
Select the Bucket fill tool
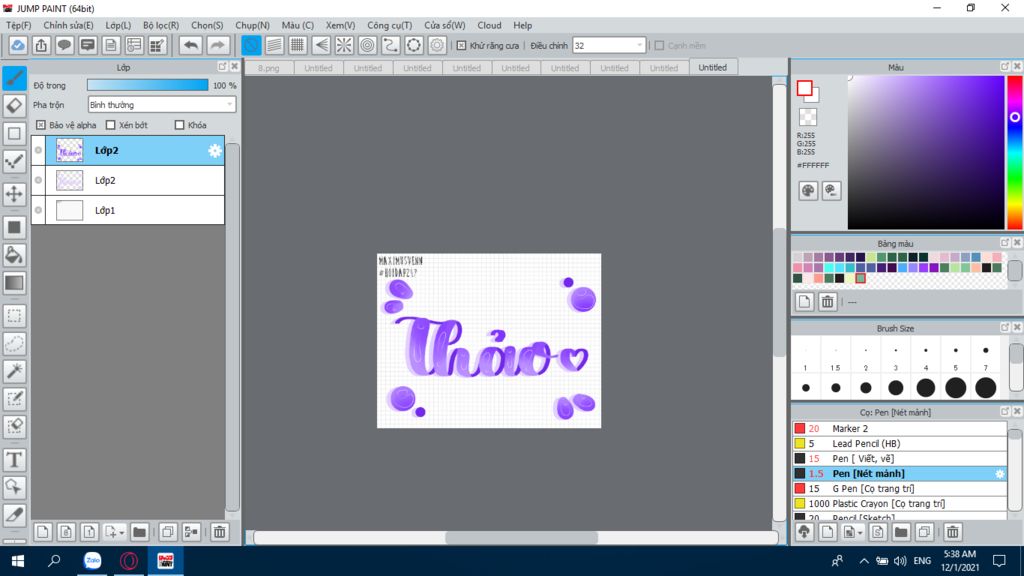(x=14, y=255)
